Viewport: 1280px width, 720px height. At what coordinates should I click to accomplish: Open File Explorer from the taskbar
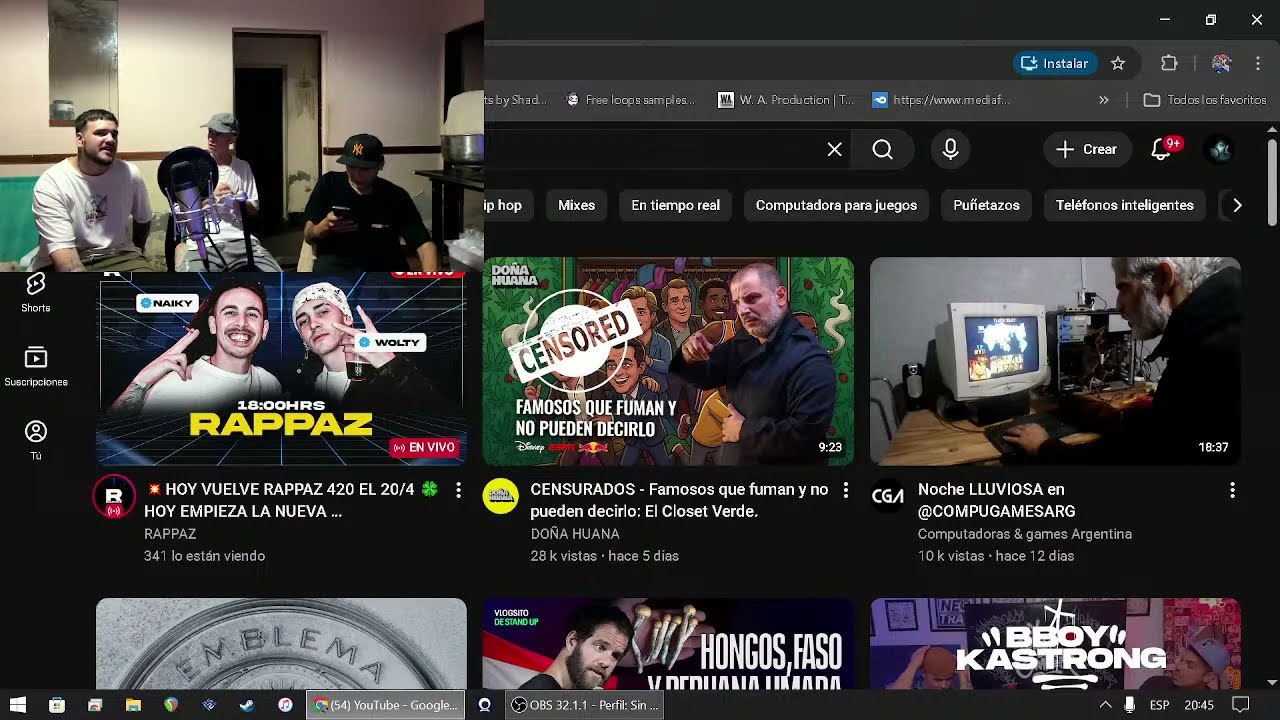point(133,705)
